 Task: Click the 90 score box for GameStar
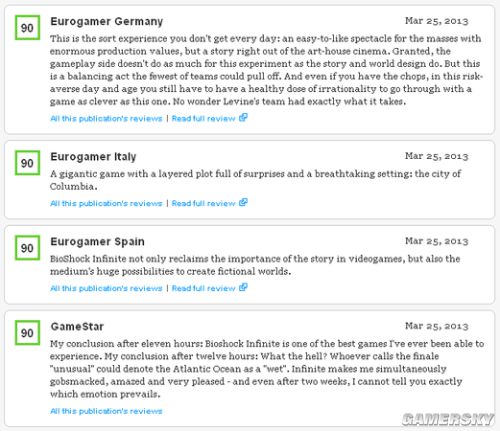pyautogui.click(x=27, y=333)
